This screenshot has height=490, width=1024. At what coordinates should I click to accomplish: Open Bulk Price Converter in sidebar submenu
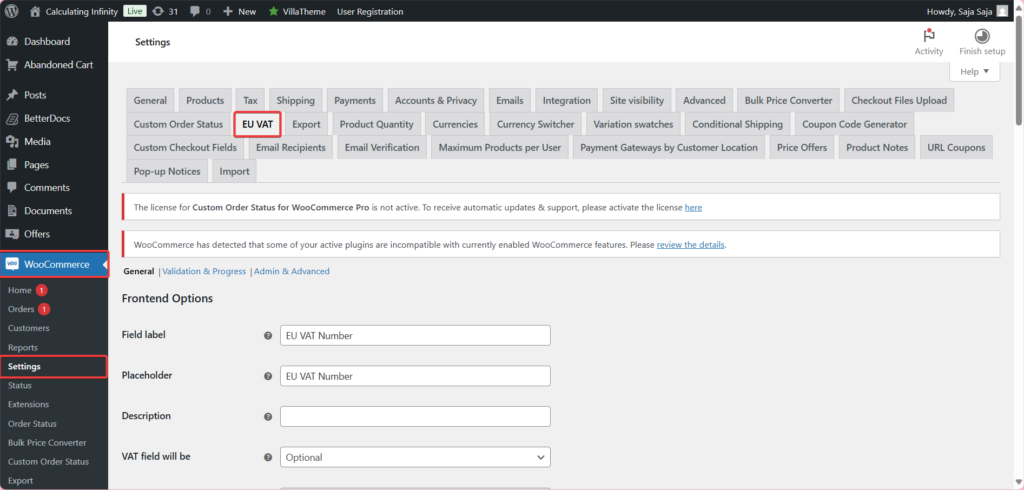click(x=47, y=442)
